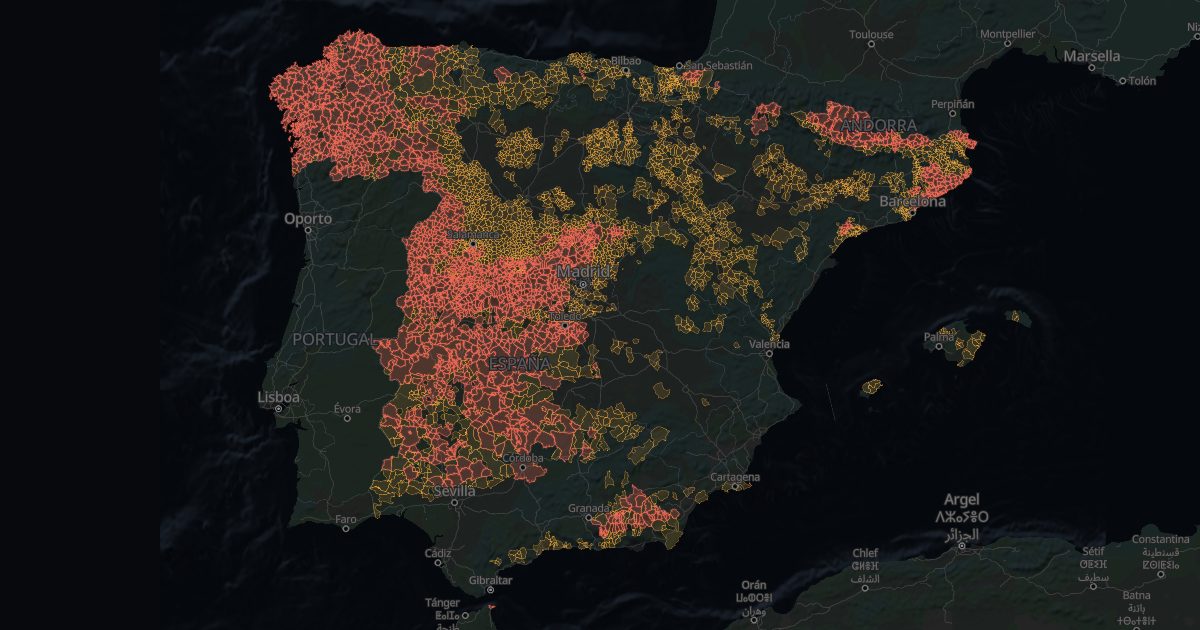Viewport: 1200px width, 630px height.
Task: Click the Toledo city label
Action: [563, 316]
